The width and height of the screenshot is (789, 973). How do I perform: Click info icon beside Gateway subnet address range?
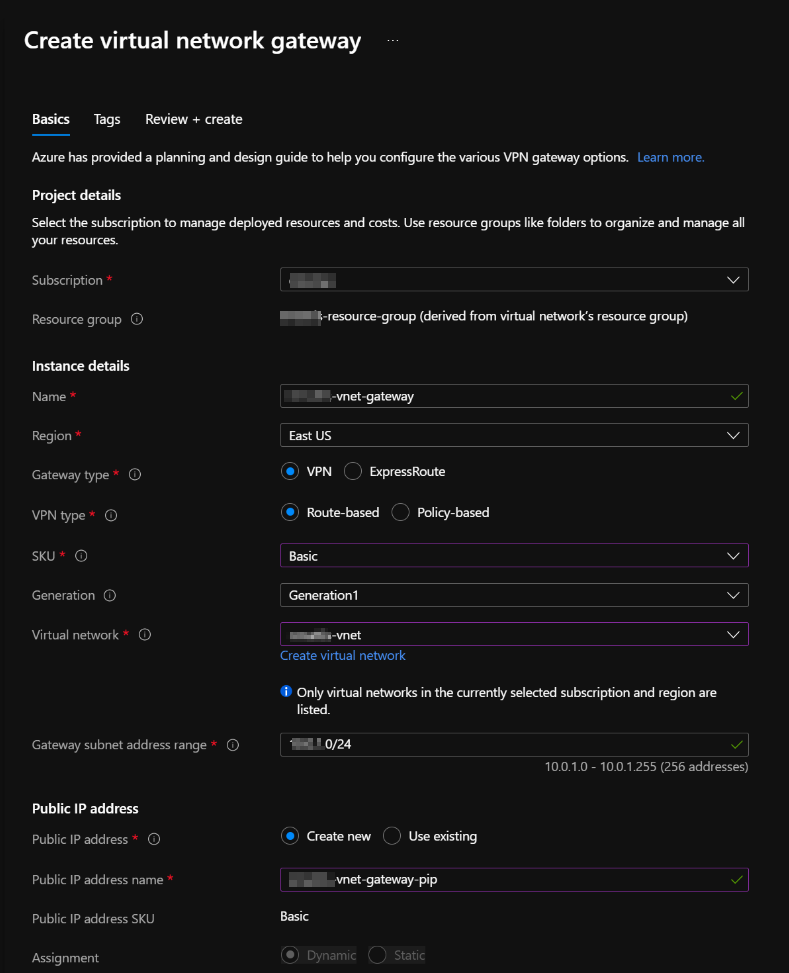pyautogui.click(x=233, y=745)
